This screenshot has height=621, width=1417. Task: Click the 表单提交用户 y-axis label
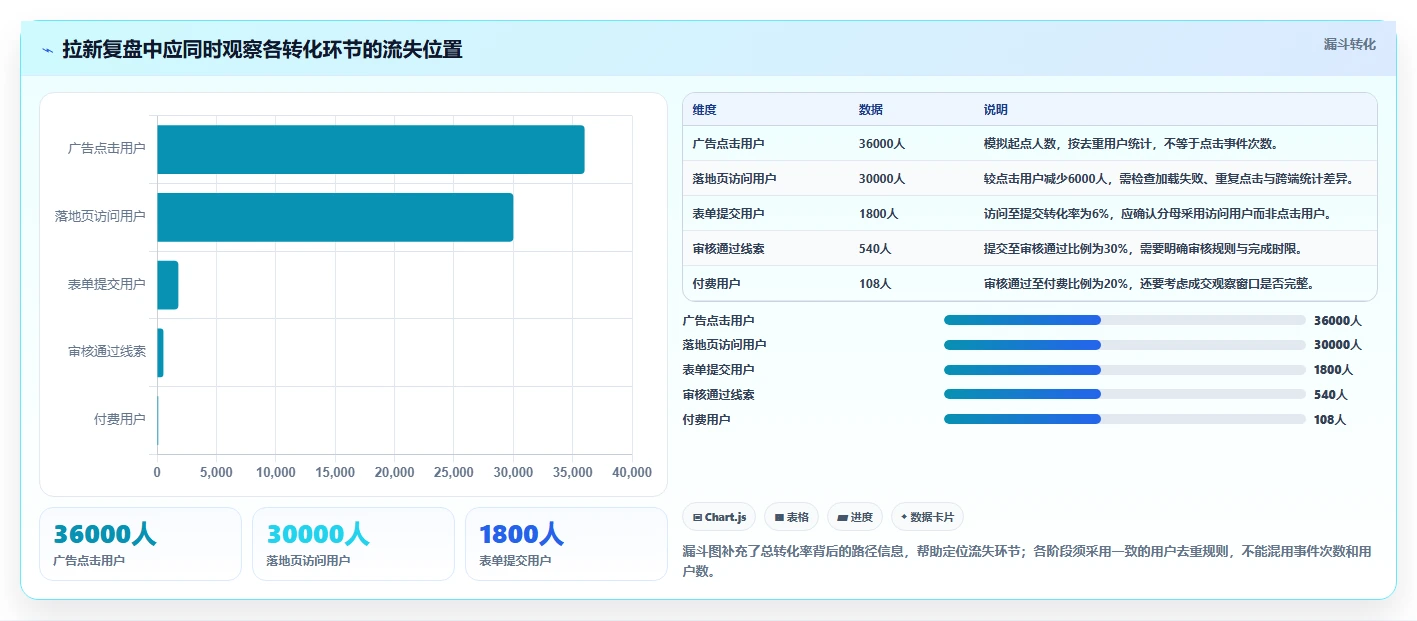coord(107,284)
